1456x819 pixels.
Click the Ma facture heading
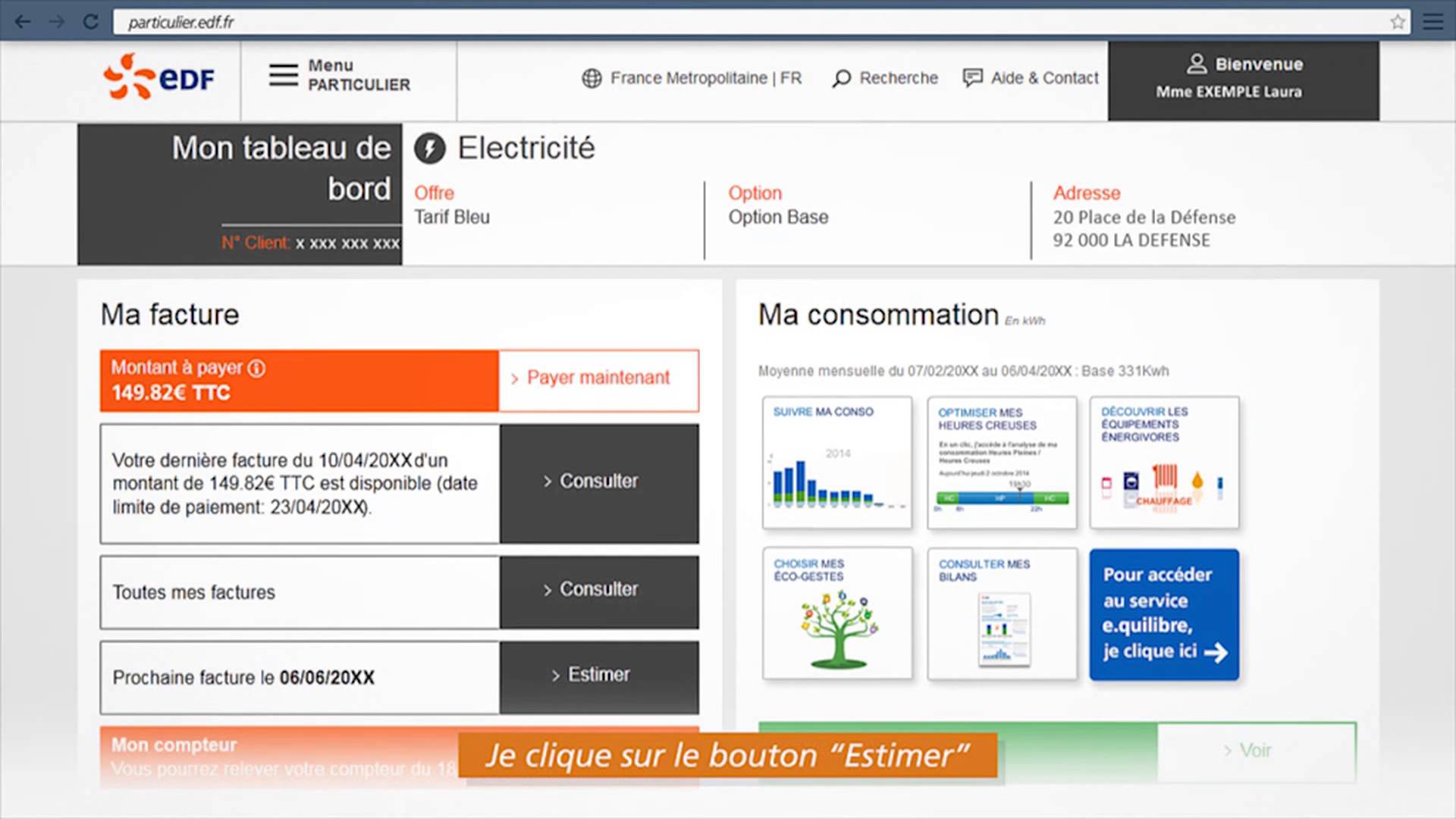(x=170, y=315)
